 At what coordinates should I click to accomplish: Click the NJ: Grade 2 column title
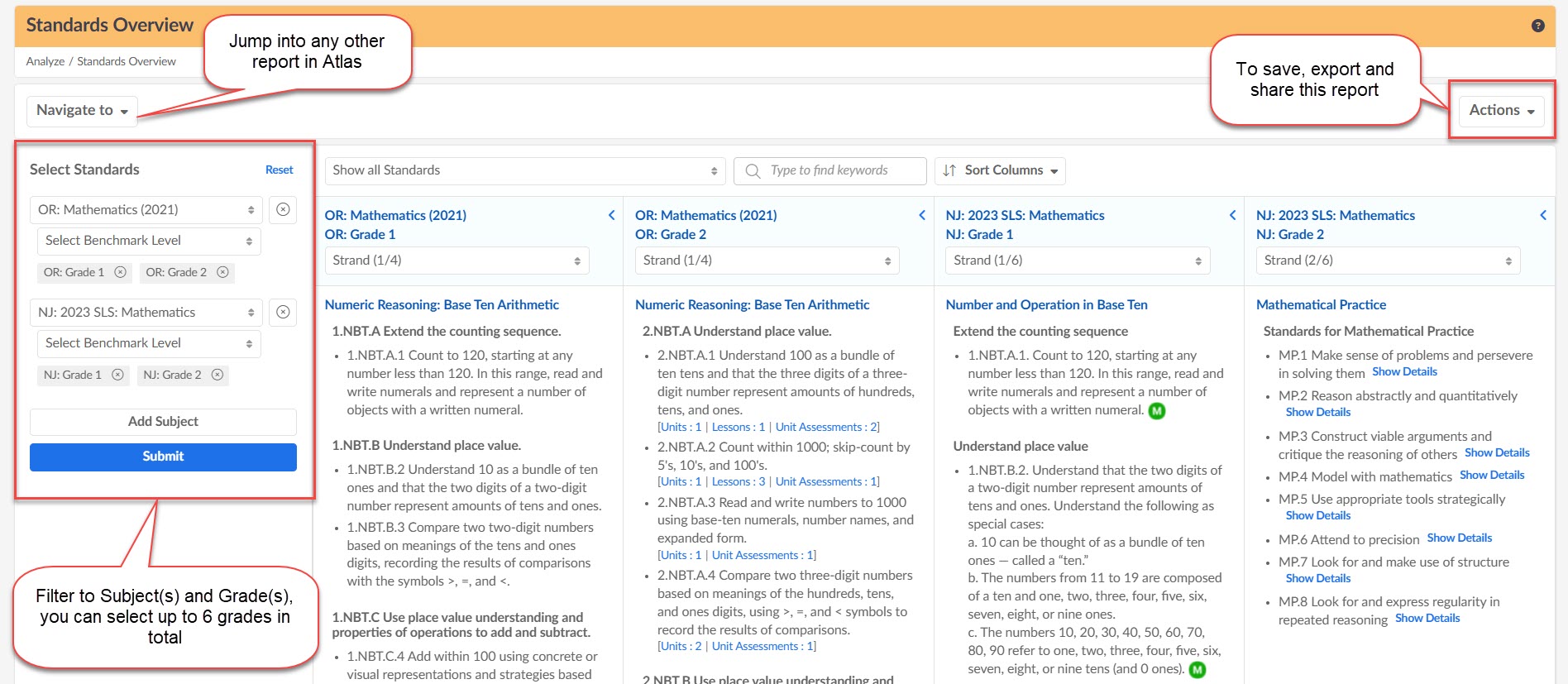[1335, 225]
